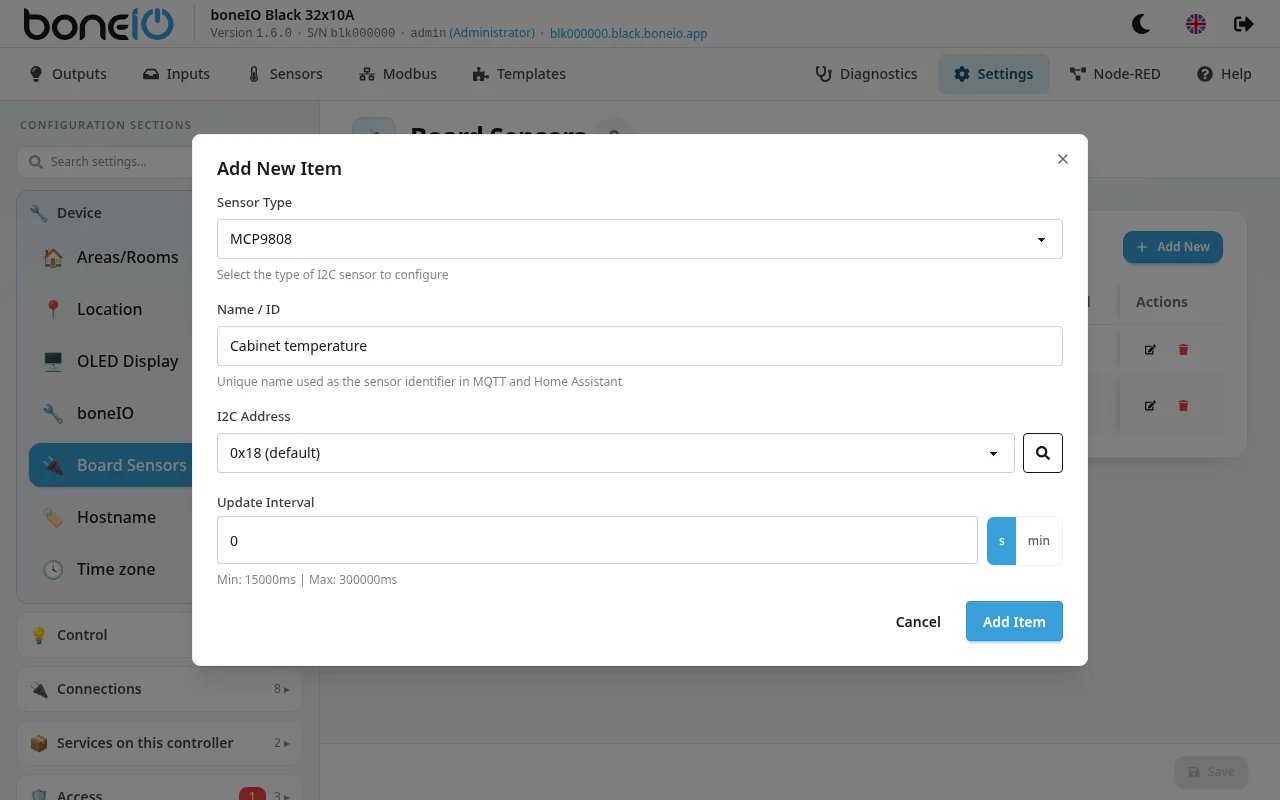Toggle dark mode moon icon
Viewport: 1280px width, 800px height.
tap(1141, 24)
